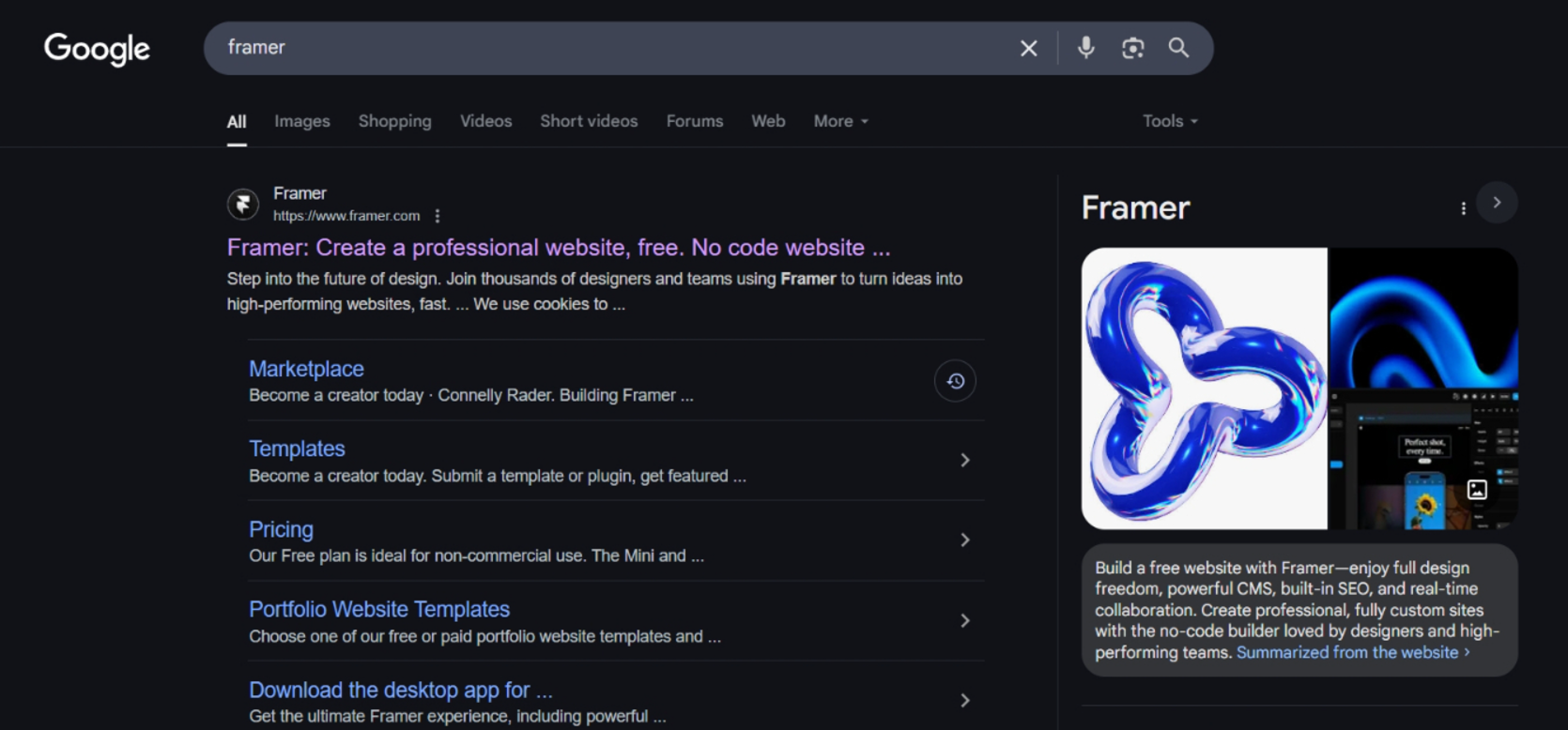Image resolution: width=1568 pixels, height=730 pixels.
Task: Open Google Lens image search
Action: pyautogui.click(x=1133, y=48)
